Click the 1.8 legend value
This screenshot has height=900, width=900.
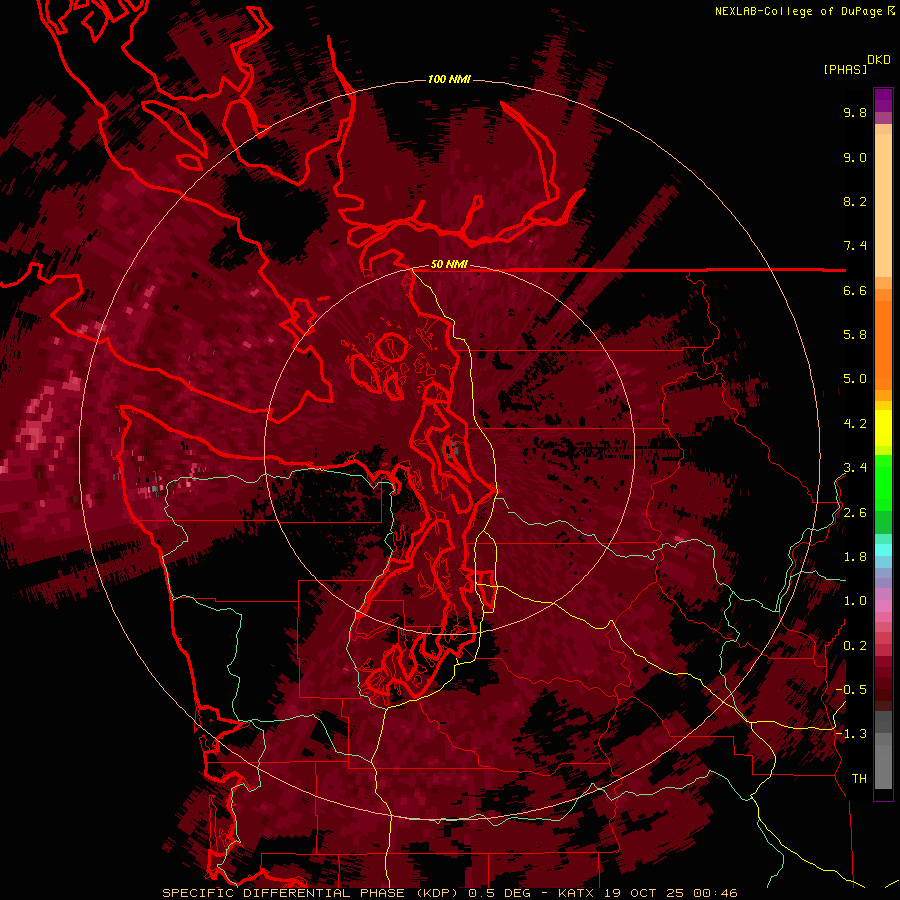tap(855, 557)
